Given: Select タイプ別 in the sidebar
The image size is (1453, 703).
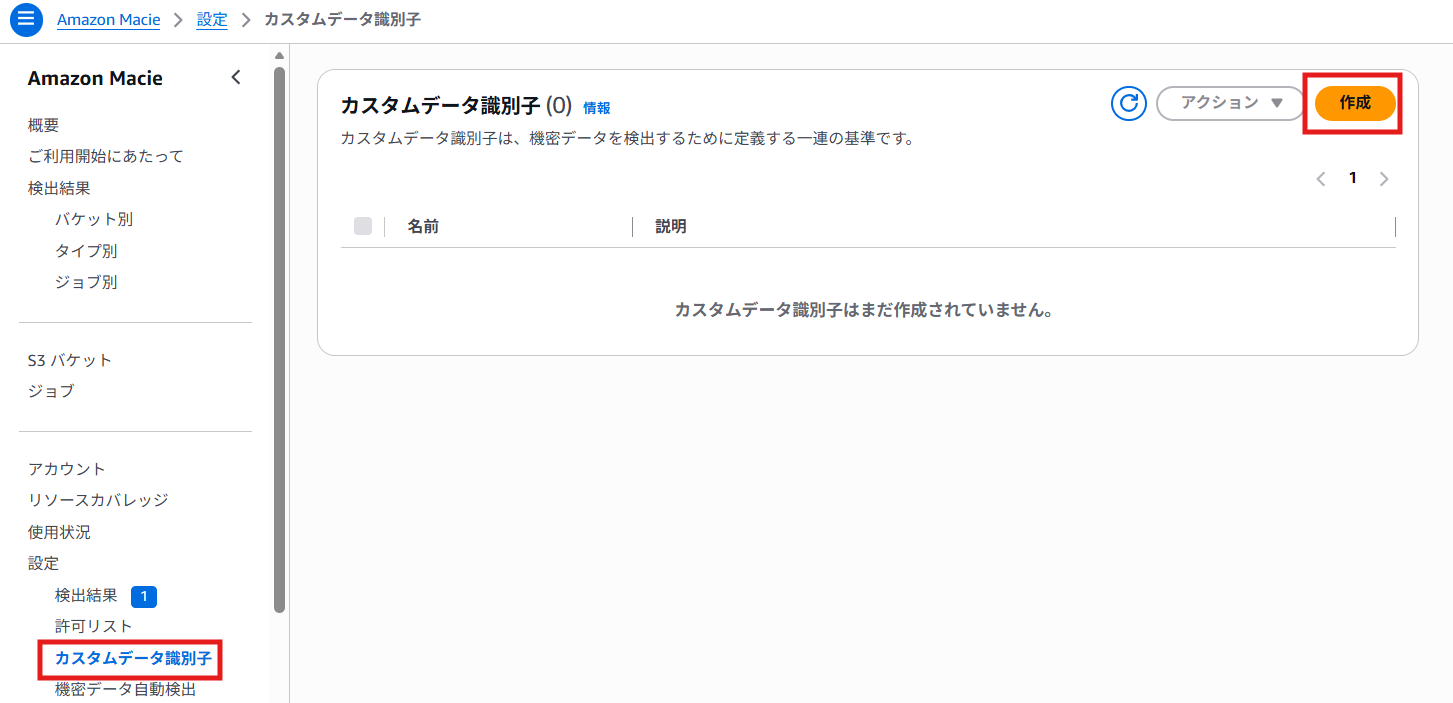Looking at the screenshot, I should pyautogui.click(x=86, y=251).
